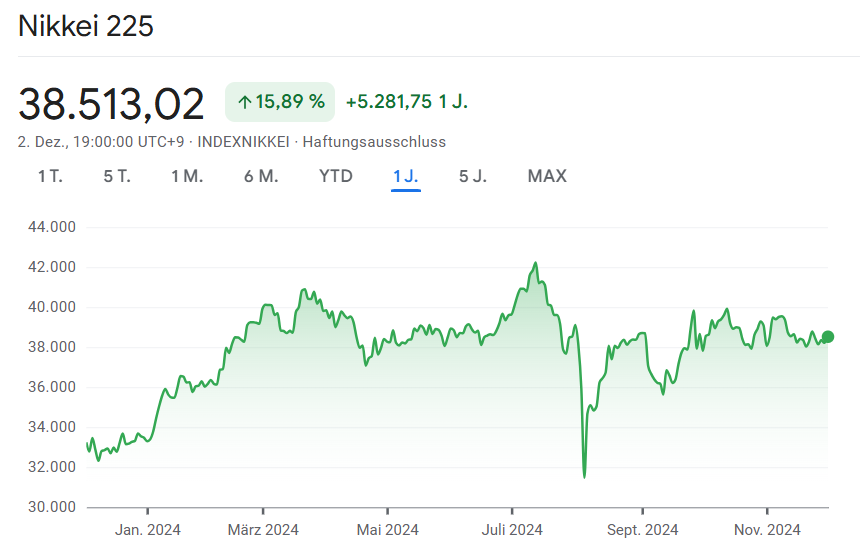Show the MAX chart range
Screen dimensions: 860x556
pyautogui.click(x=547, y=177)
